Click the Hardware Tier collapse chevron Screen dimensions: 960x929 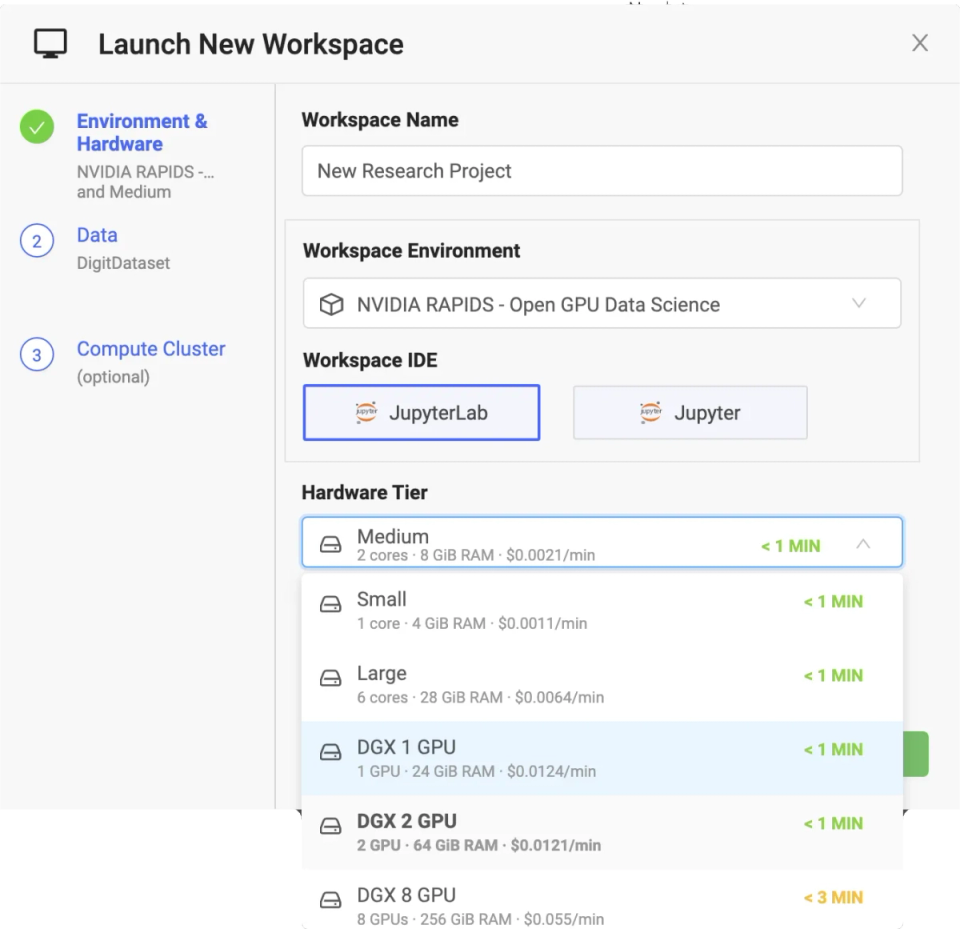click(863, 544)
